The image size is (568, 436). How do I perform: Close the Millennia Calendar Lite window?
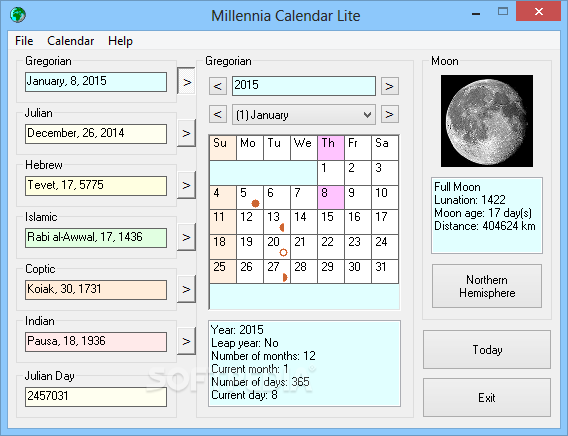(538, 11)
